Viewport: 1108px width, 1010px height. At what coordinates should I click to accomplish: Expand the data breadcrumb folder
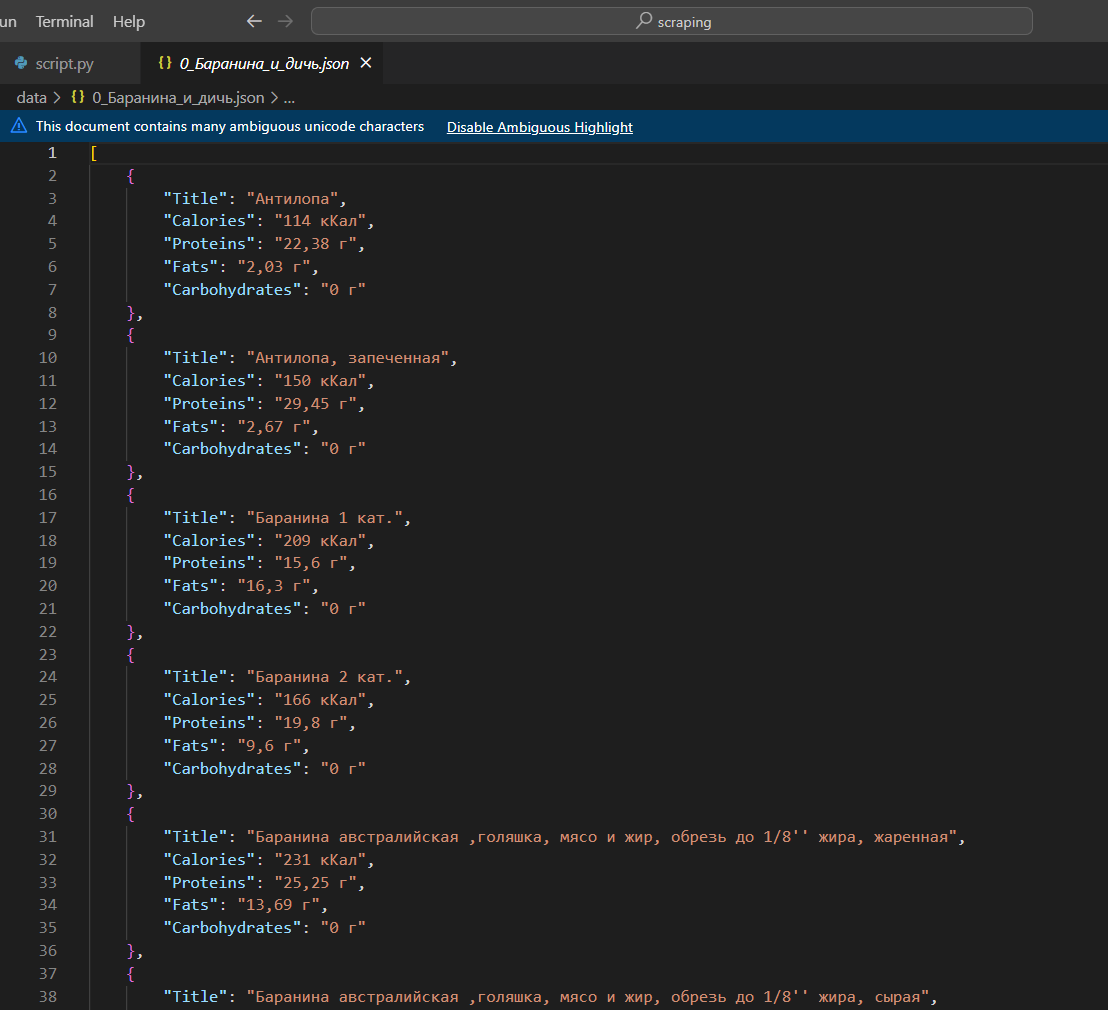31,98
